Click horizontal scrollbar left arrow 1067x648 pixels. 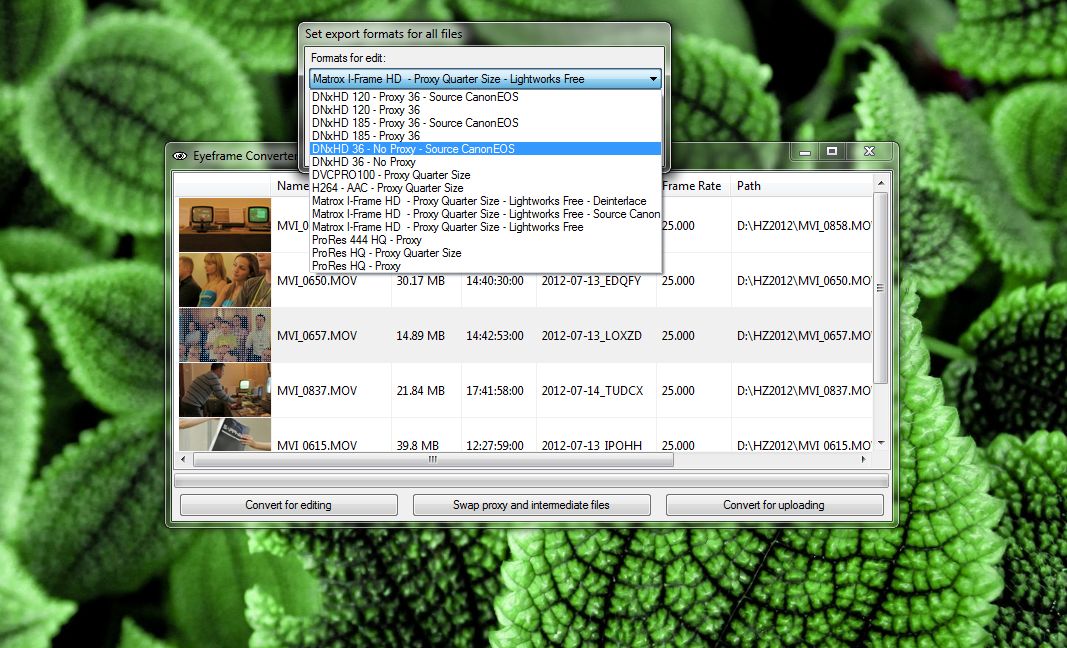(182, 459)
